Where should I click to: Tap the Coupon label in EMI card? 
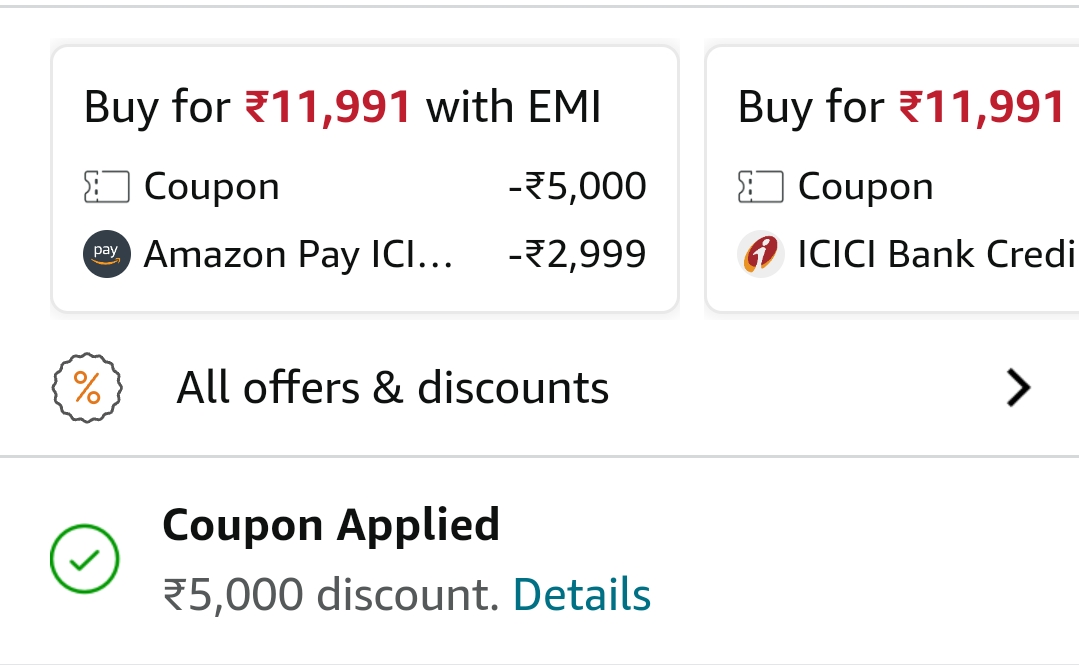point(212,187)
